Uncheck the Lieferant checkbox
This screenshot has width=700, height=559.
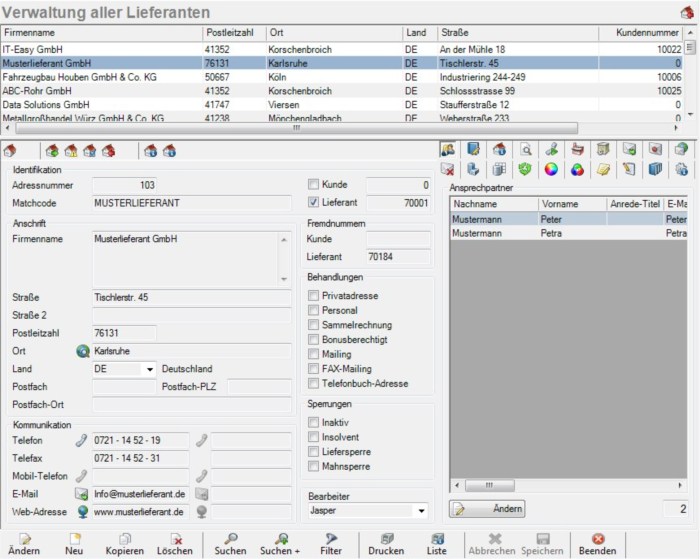tap(313, 202)
